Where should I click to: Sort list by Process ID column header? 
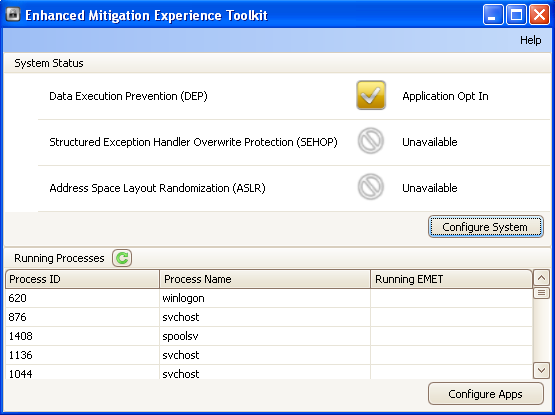click(82, 279)
